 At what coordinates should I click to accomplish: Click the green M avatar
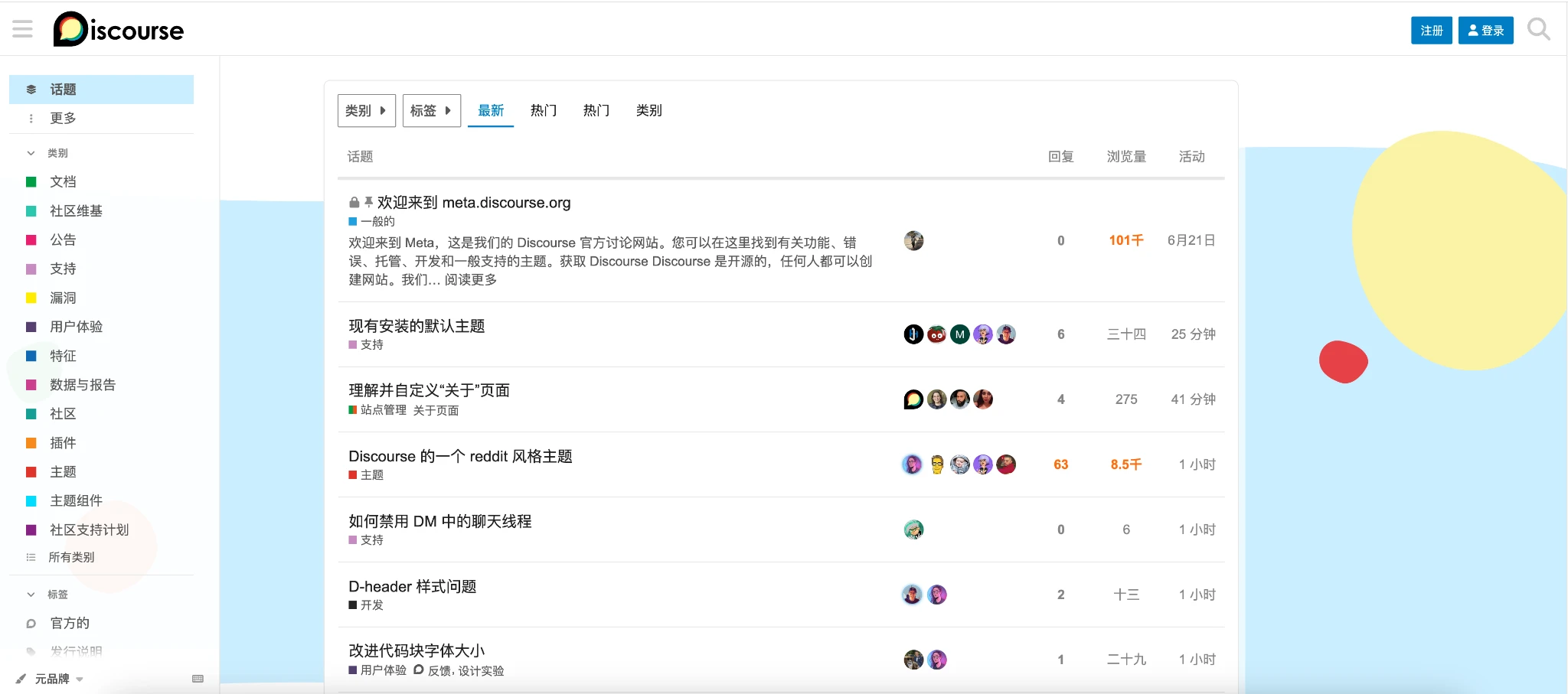959,334
